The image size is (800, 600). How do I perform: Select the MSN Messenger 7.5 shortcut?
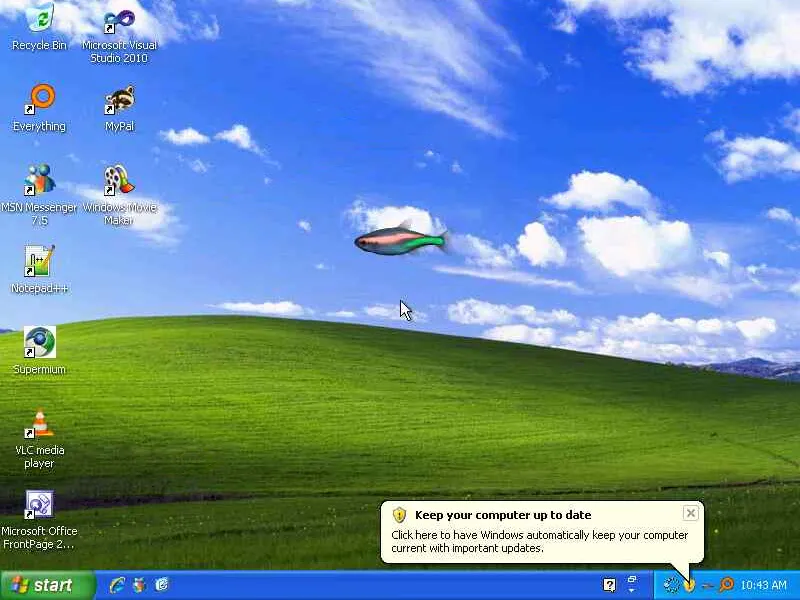coord(39,195)
